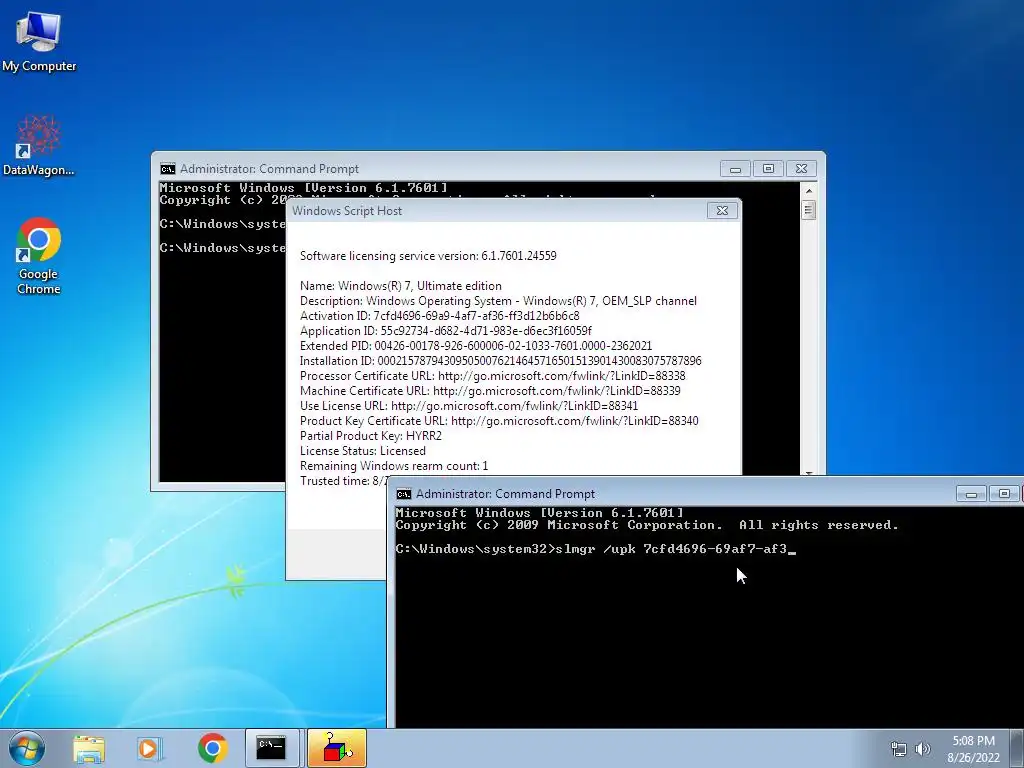The image size is (1024, 768).
Task: Switch to Command Prompt taskbar button
Action: [x=271, y=748]
